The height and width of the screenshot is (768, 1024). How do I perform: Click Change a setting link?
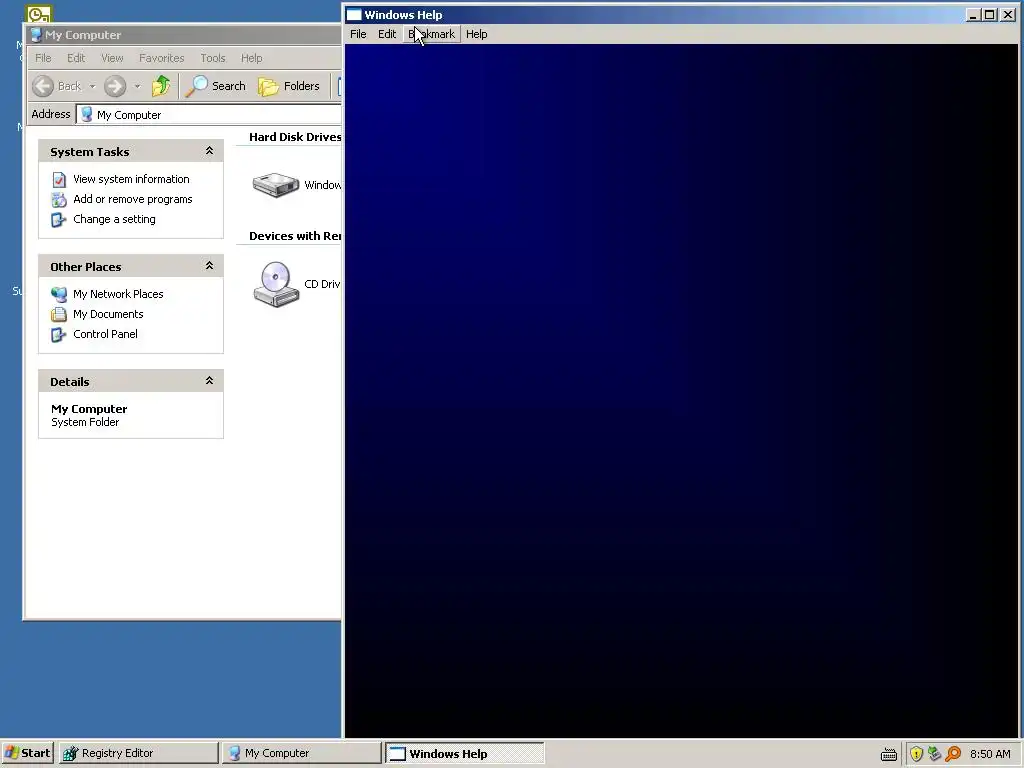tap(114, 219)
